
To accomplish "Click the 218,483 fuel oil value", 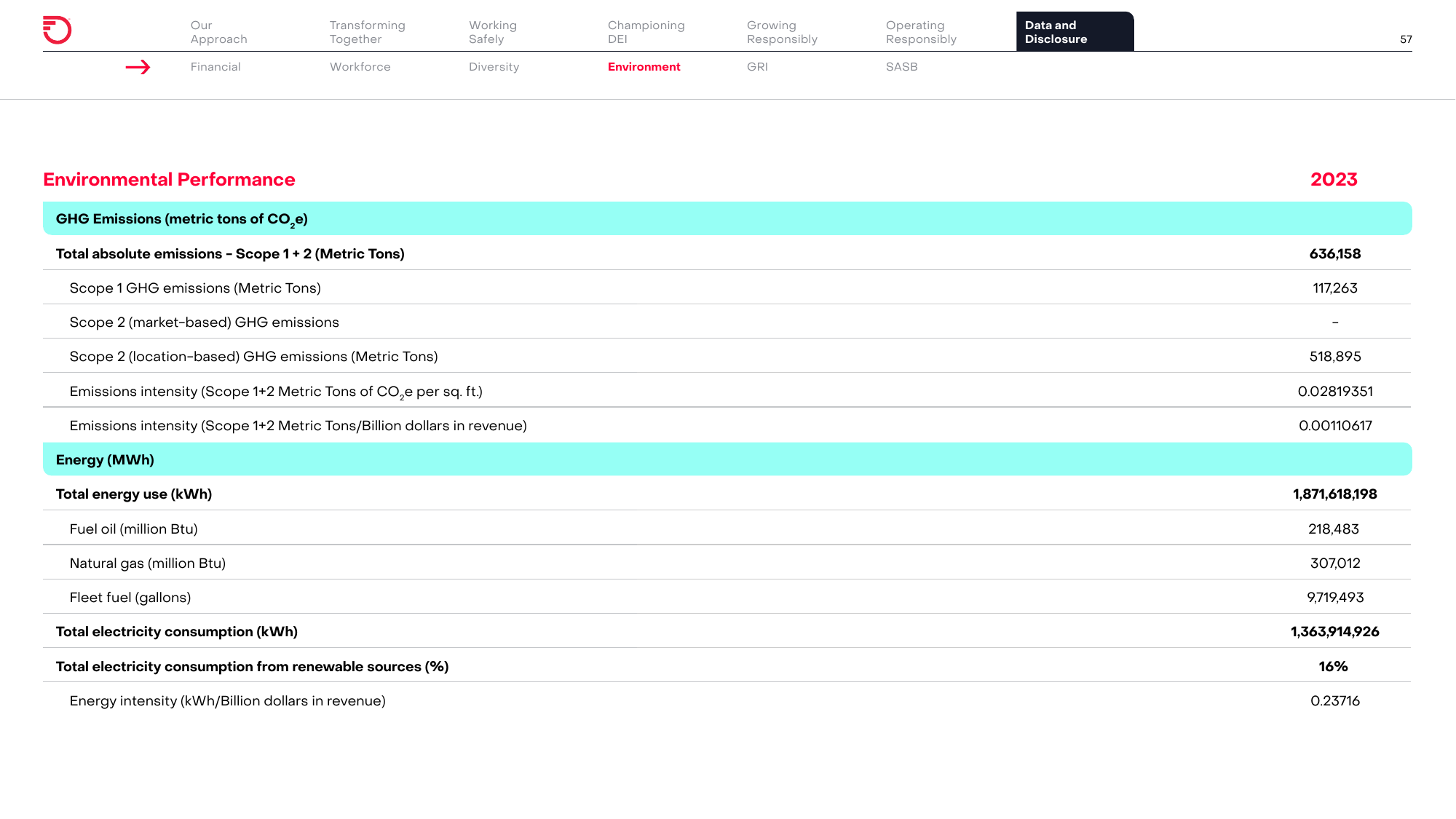I will click(1333, 529).
